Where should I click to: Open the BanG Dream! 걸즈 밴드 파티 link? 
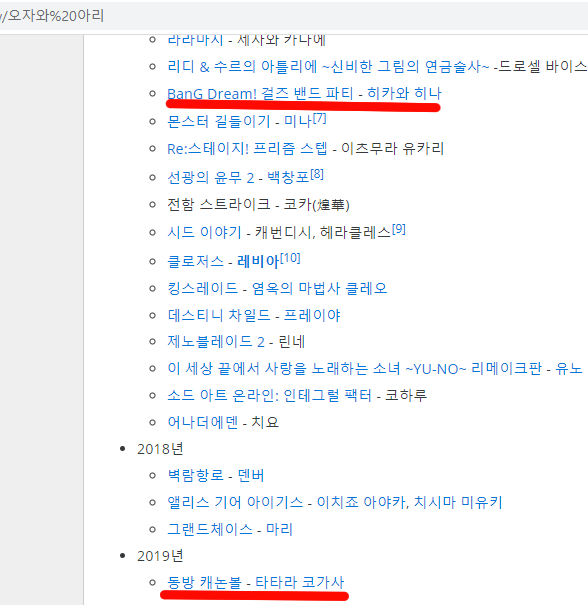[x=260, y=94]
